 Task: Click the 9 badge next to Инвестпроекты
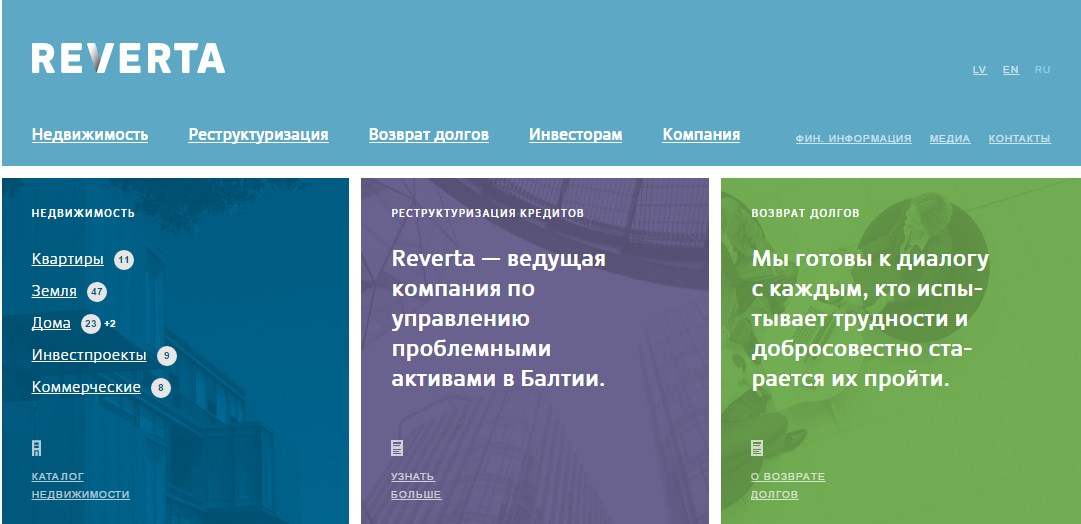pos(167,356)
